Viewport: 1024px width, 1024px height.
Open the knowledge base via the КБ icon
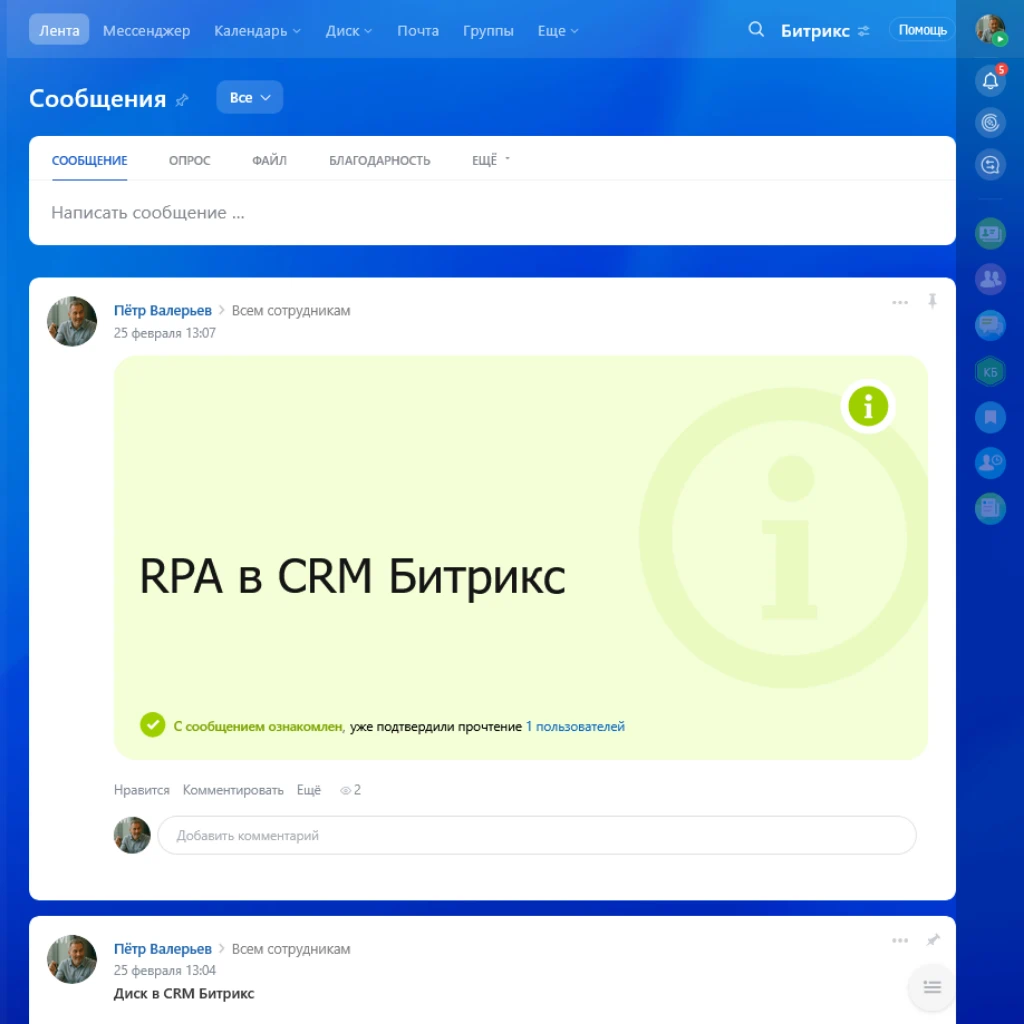coord(989,370)
